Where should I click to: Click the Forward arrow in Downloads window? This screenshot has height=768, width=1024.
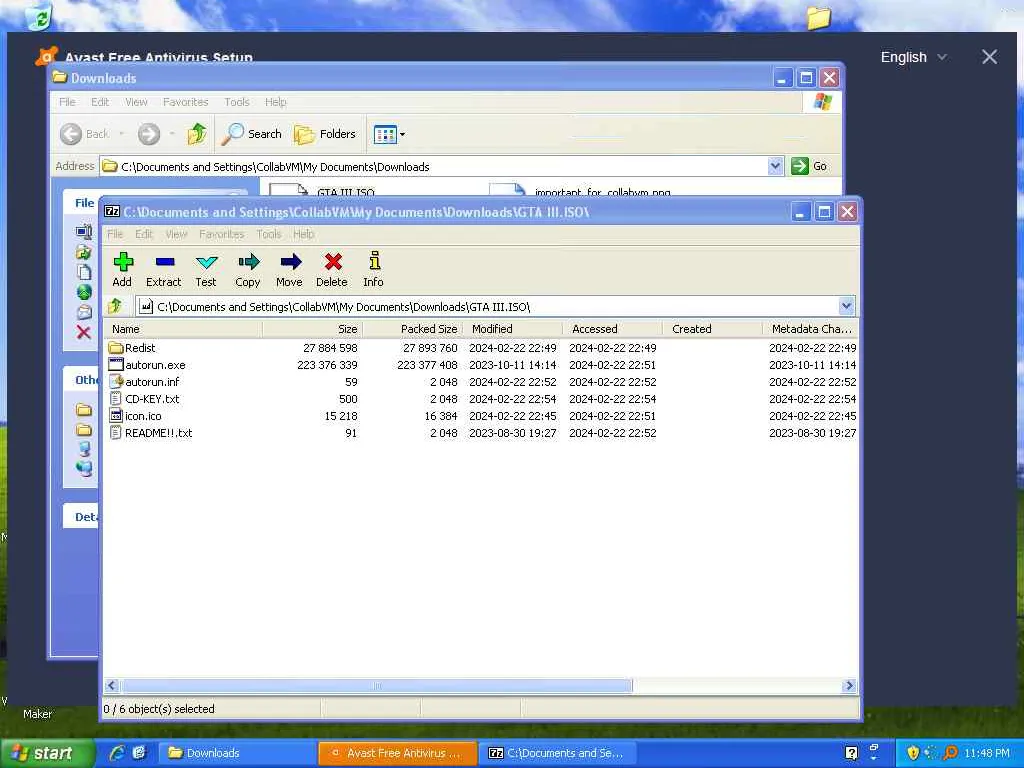pyautogui.click(x=149, y=134)
